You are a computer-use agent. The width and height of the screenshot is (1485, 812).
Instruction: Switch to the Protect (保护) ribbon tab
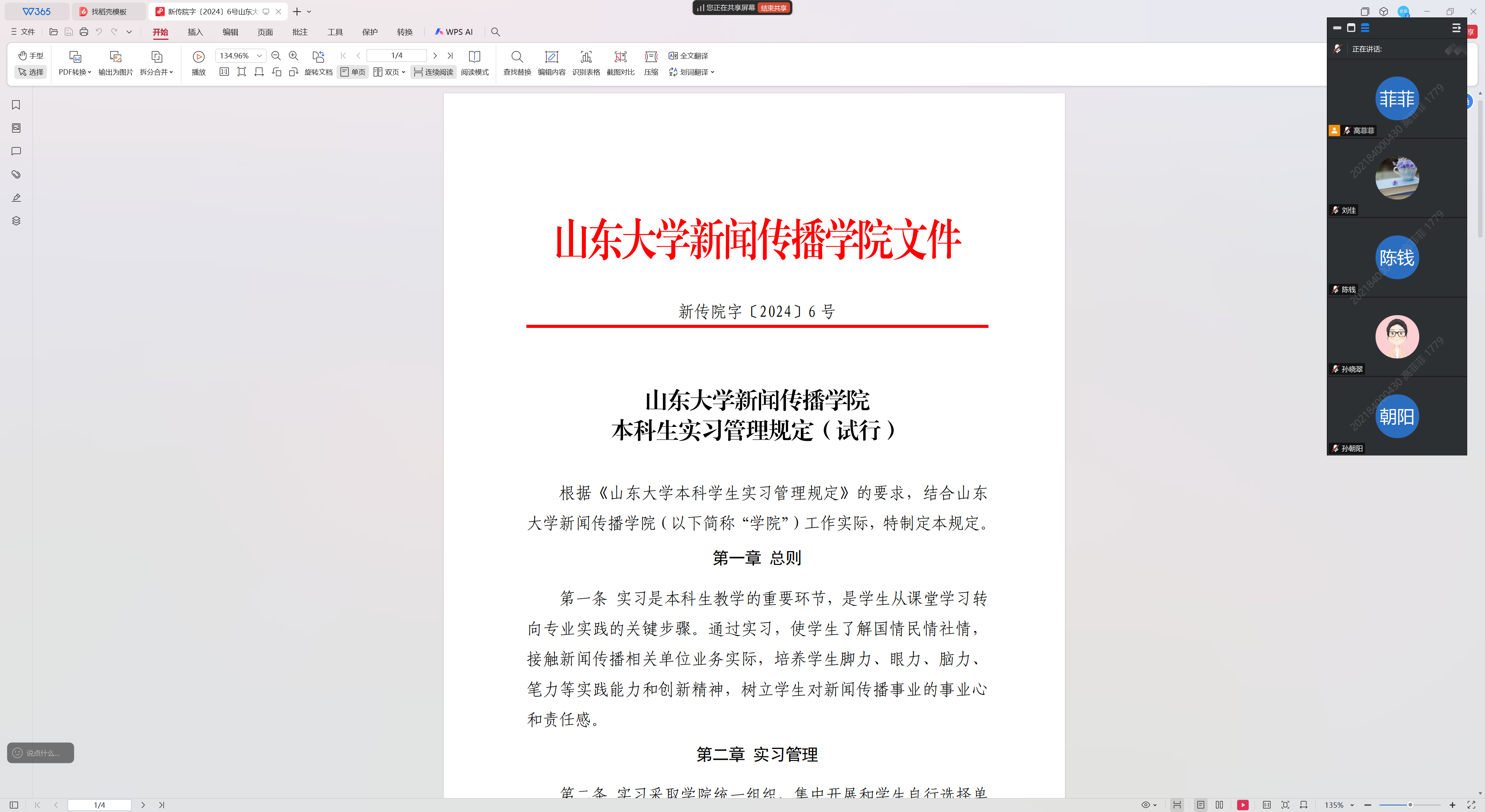[x=370, y=32]
